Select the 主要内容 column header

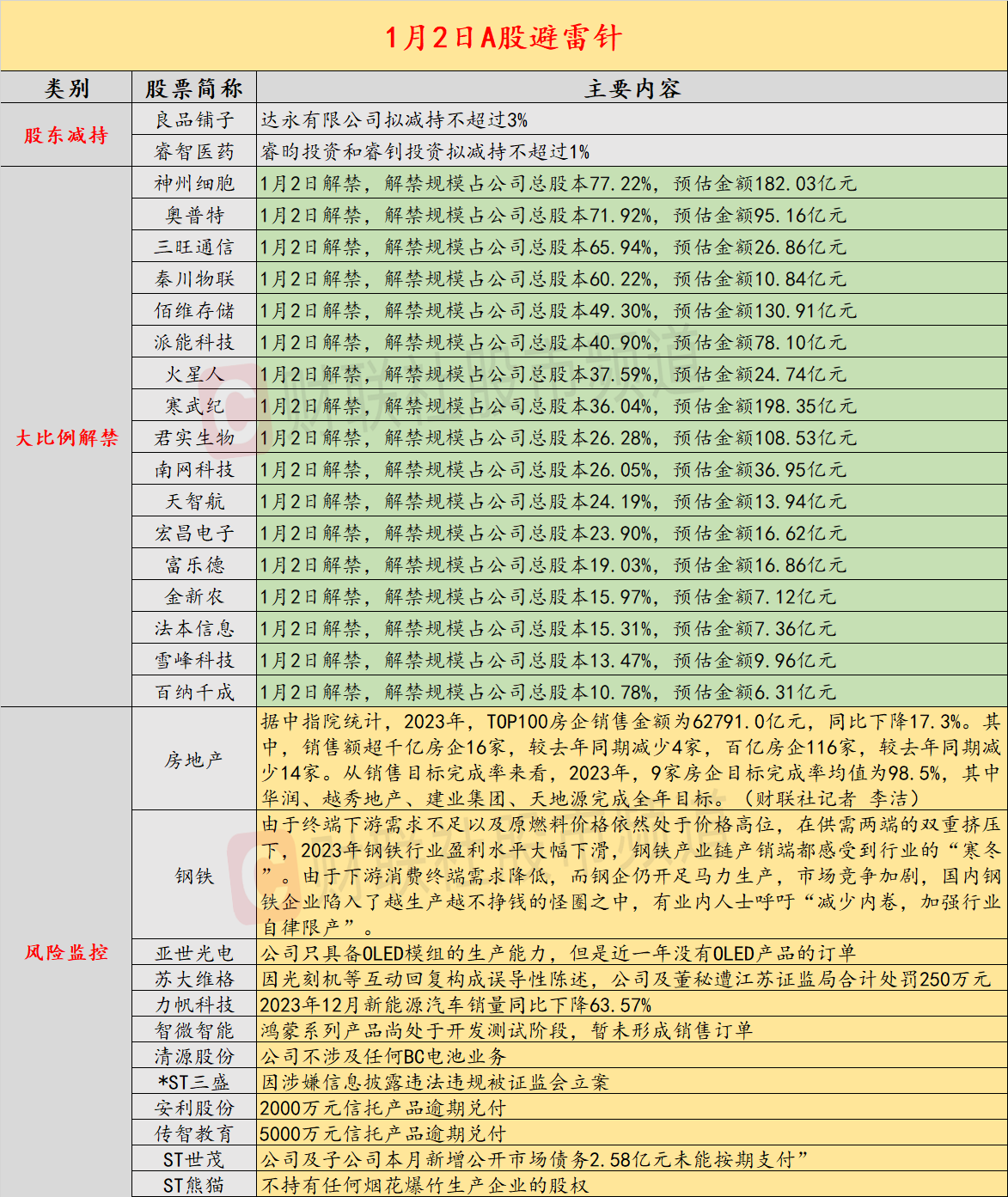pyautogui.click(x=632, y=89)
